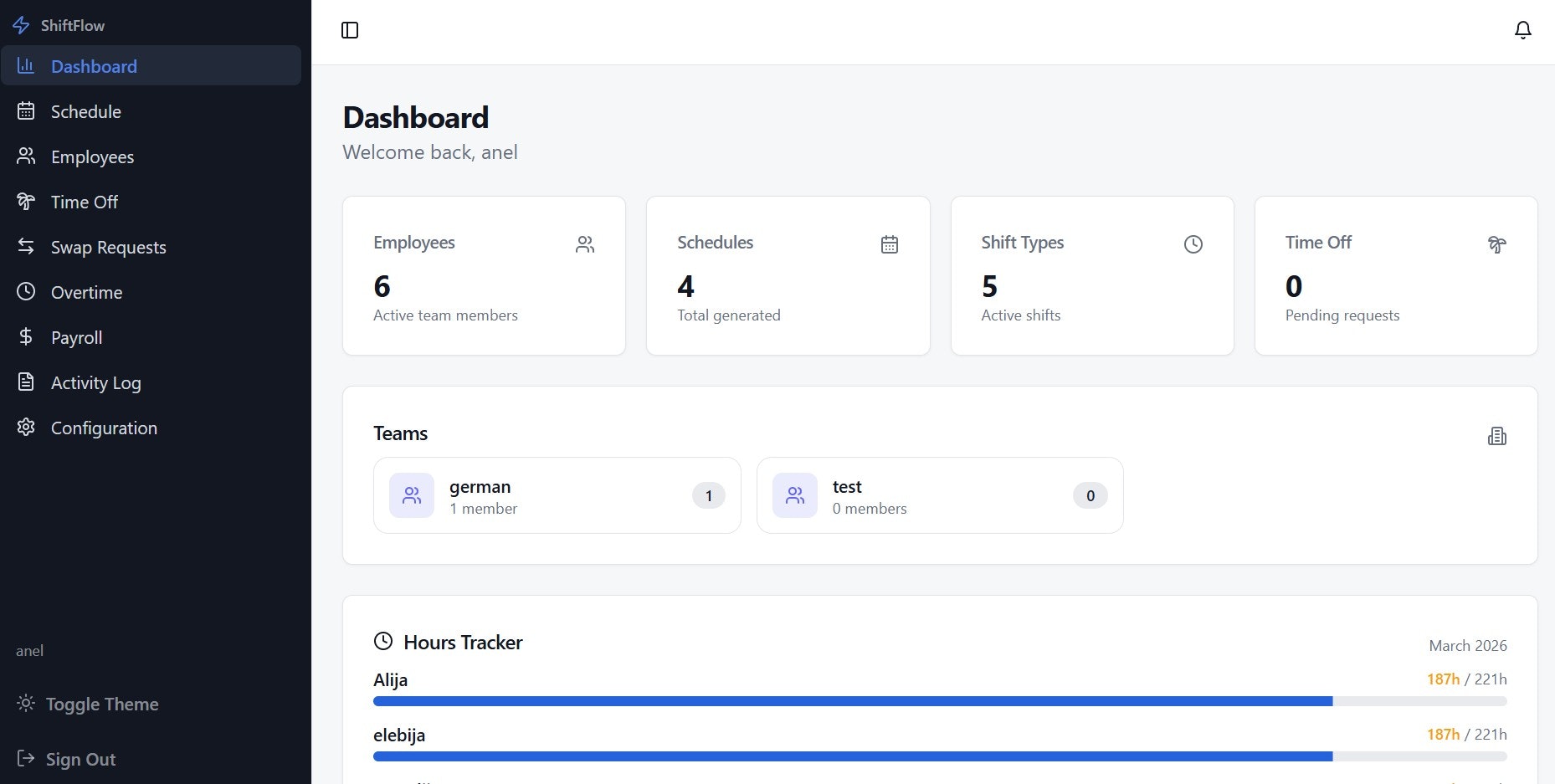The height and width of the screenshot is (784, 1555).
Task: Click the name 'elebija' in Hours Tracker
Action: click(399, 735)
